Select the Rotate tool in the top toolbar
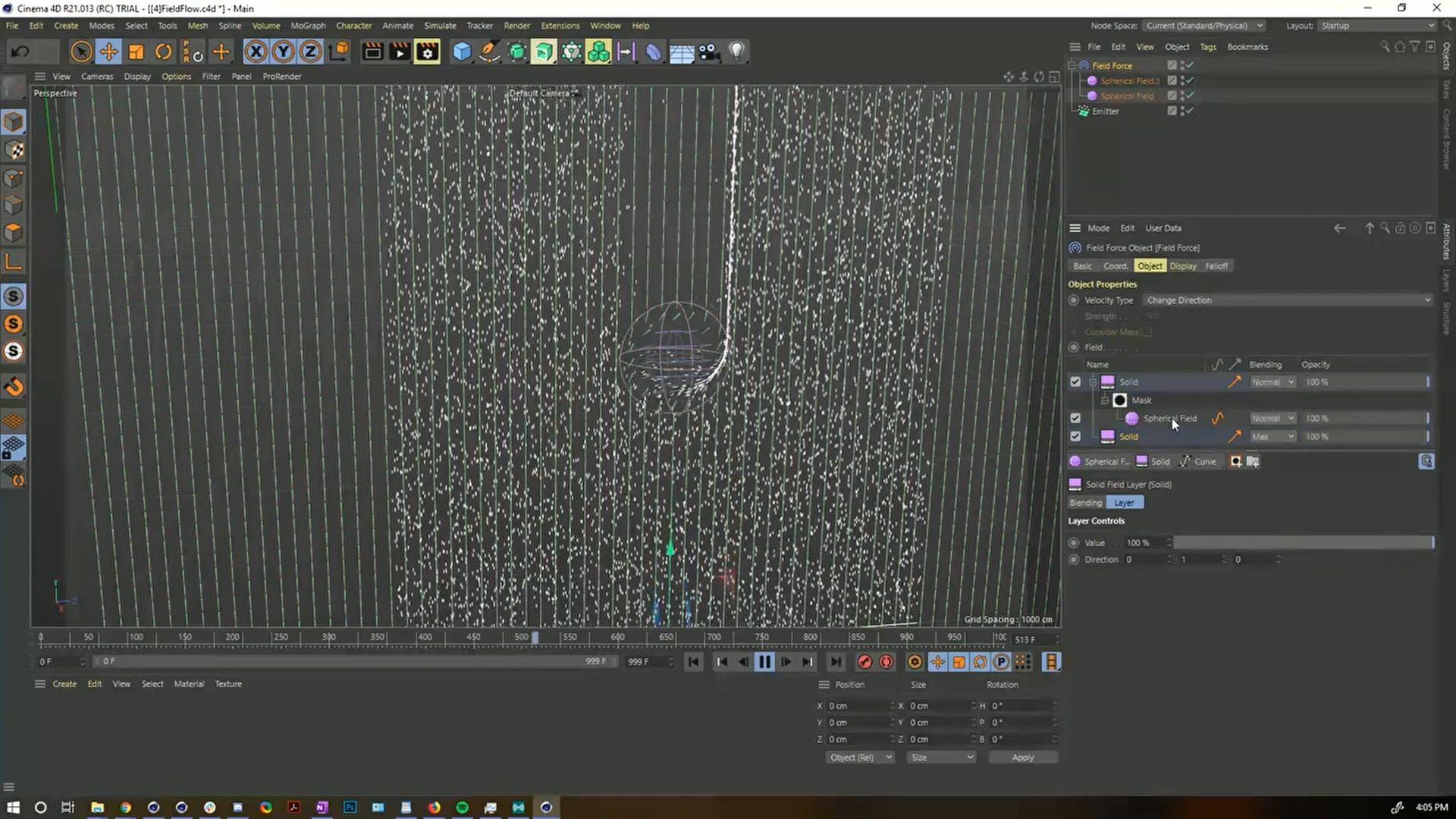1456x819 pixels. point(163,52)
